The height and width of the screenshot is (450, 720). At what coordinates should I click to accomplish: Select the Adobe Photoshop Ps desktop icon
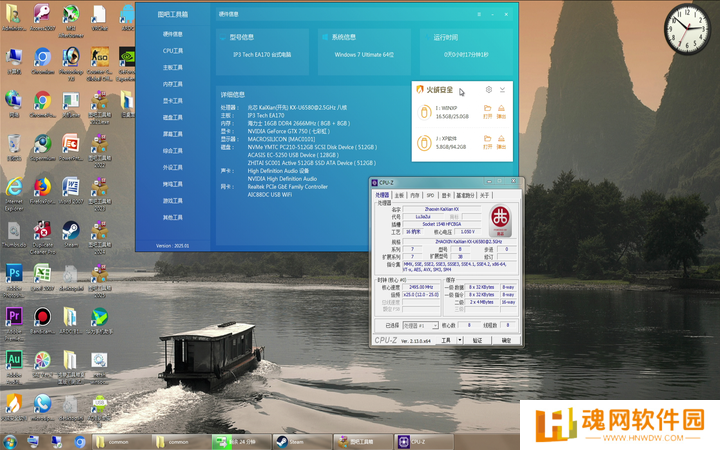click(x=14, y=281)
